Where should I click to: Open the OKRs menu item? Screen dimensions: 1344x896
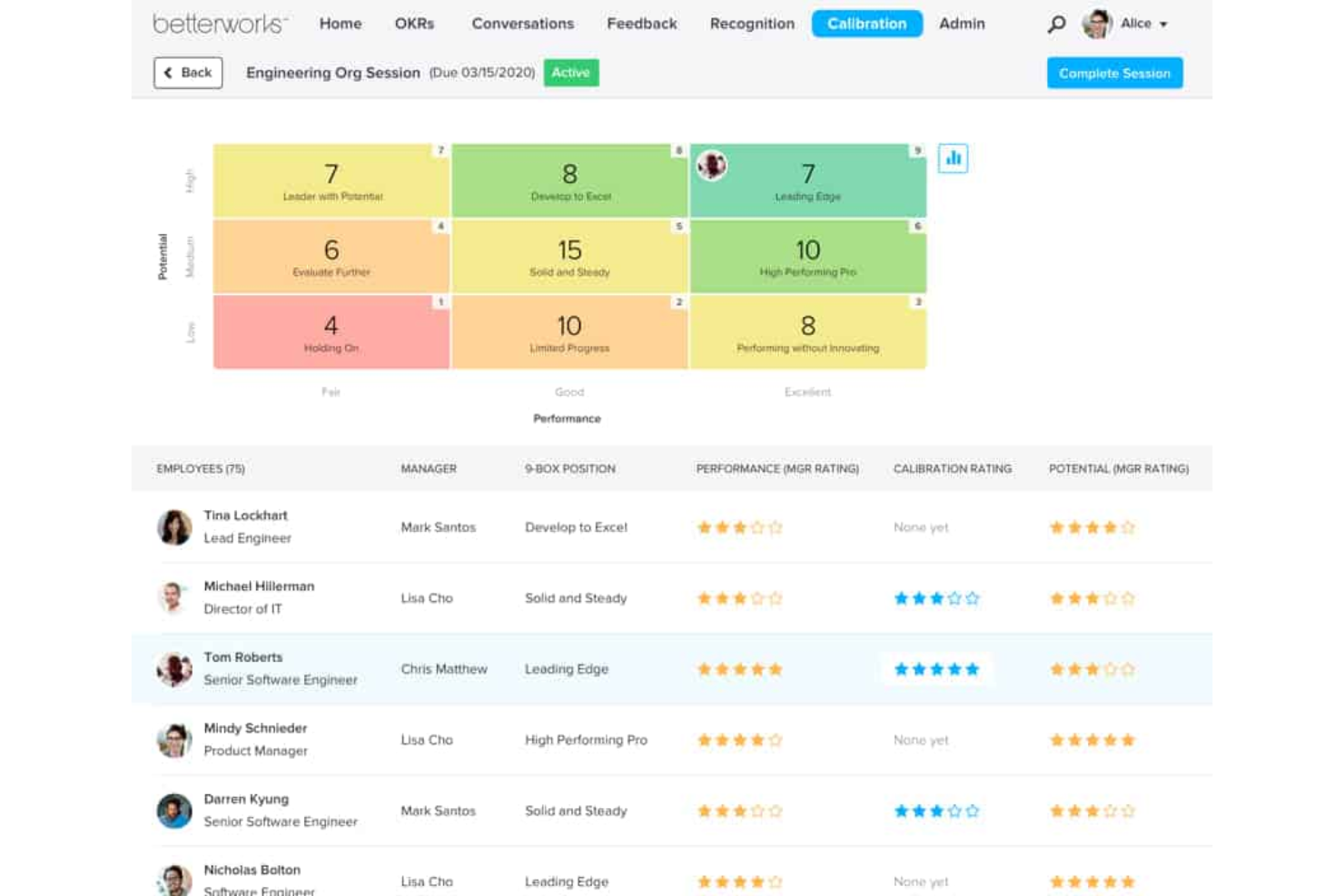[x=414, y=24]
